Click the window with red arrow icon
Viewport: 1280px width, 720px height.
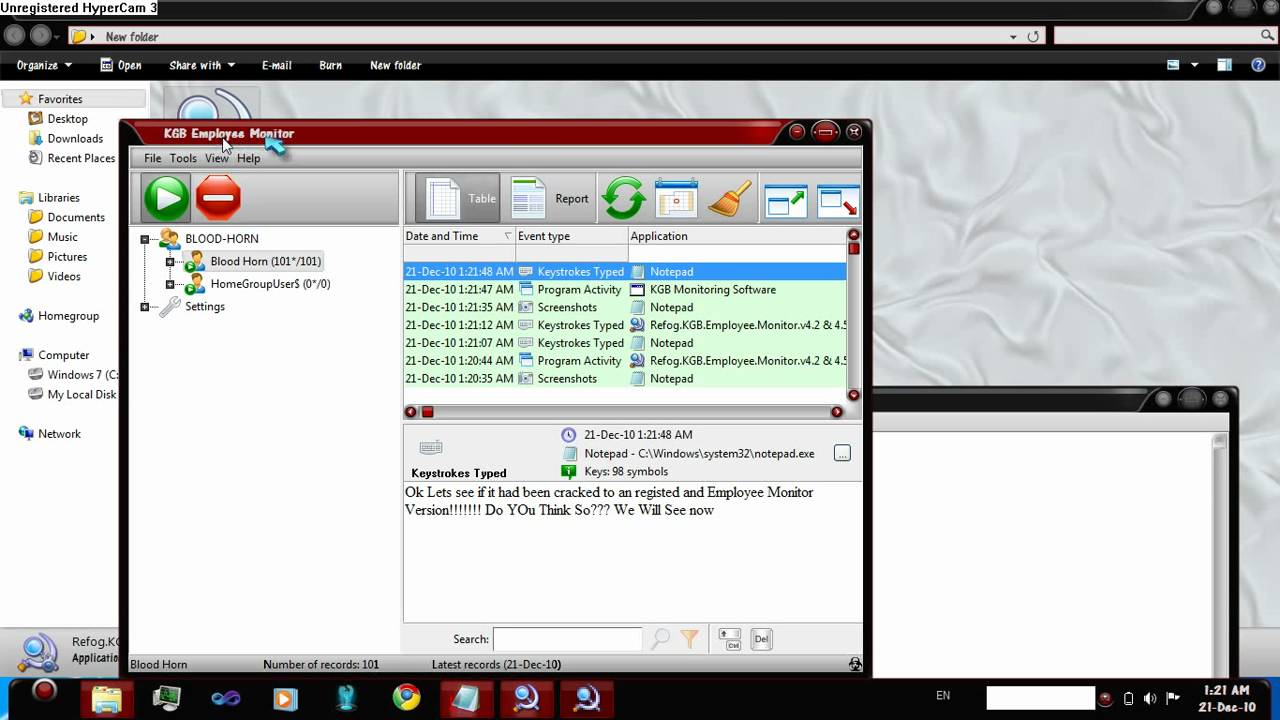click(838, 199)
